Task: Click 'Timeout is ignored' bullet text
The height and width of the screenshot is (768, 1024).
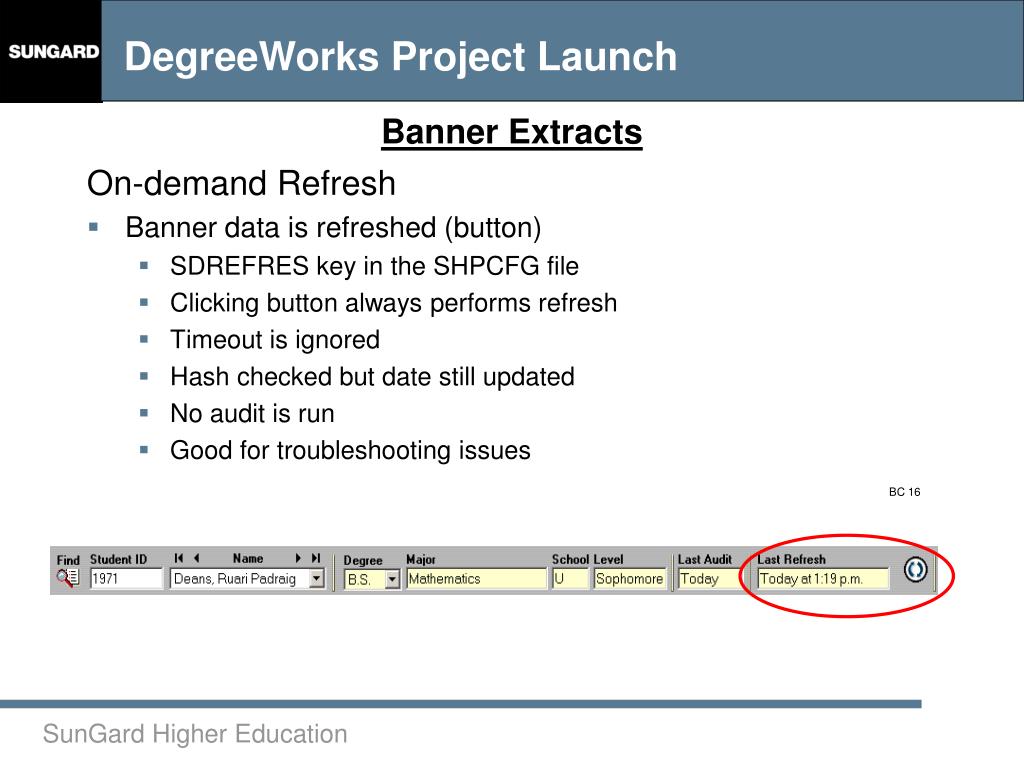Action: point(275,340)
